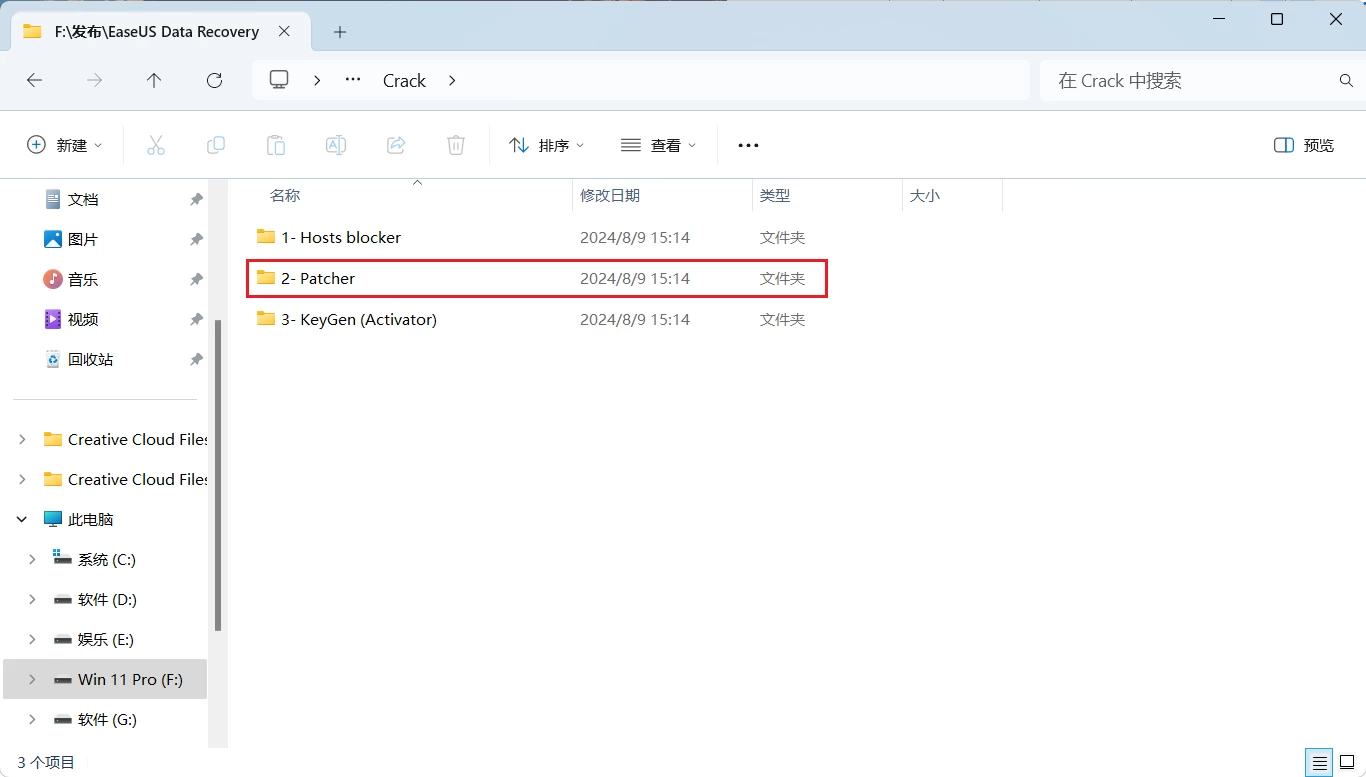Select the 软件 (G:) drive
The width and height of the screenshot is (1366, 777).
tap(105, 719)
